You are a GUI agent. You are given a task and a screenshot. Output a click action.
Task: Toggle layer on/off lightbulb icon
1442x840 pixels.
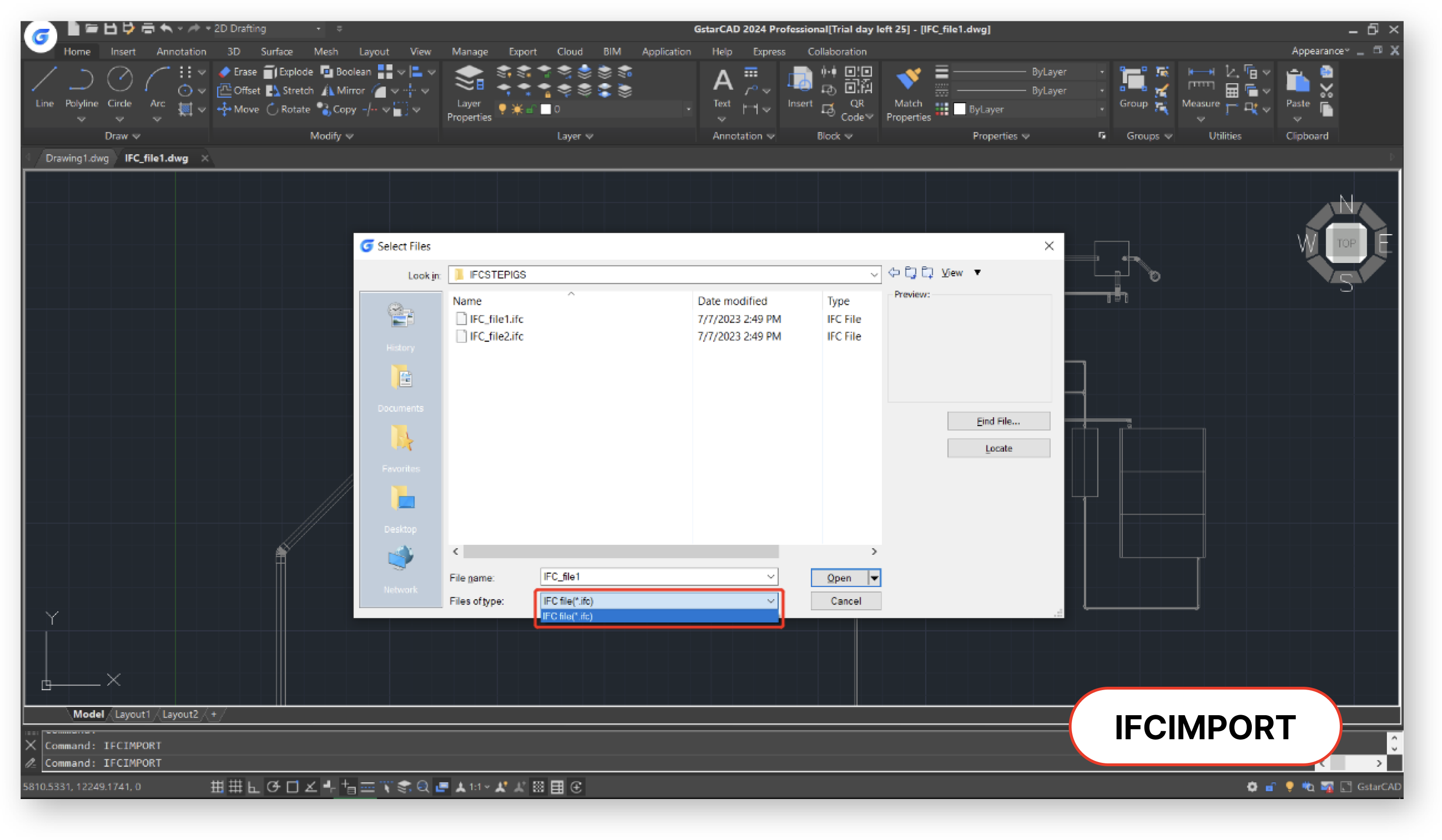pyautogui.click(x=502, y=109)
